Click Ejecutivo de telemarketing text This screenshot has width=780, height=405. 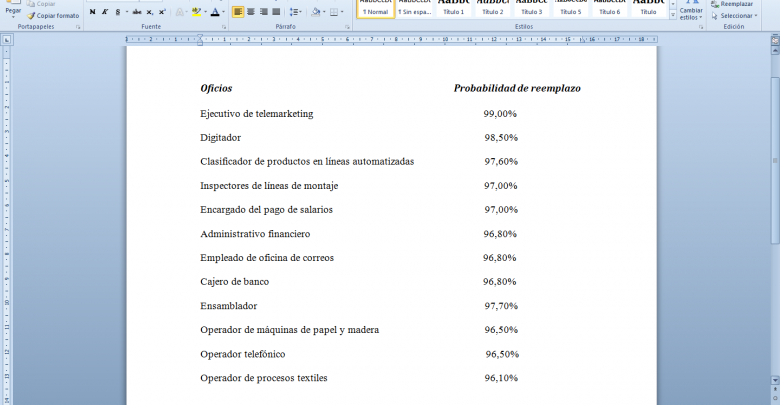tap(257, 114)
